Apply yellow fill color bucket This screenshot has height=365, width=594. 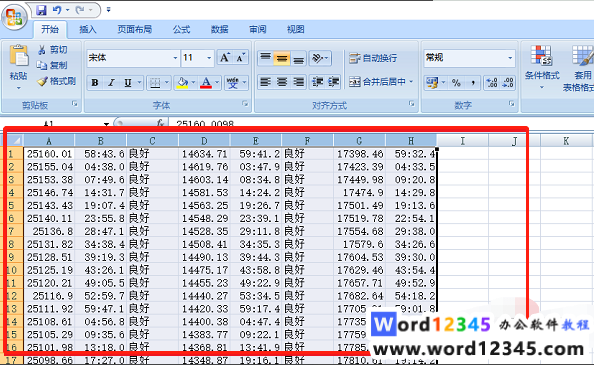tap(183, 83)
